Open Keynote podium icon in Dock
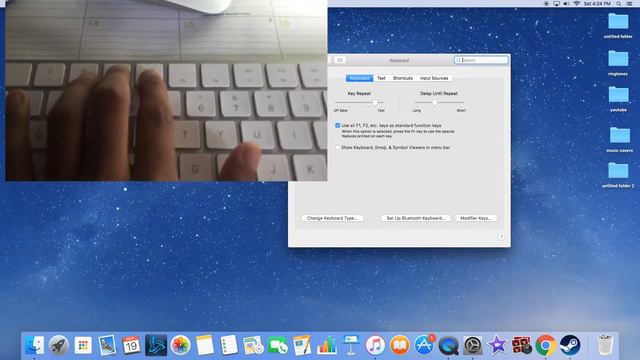The height and width of the screenshot is (360, 640). pyautogui.click(x=351, y=345)
